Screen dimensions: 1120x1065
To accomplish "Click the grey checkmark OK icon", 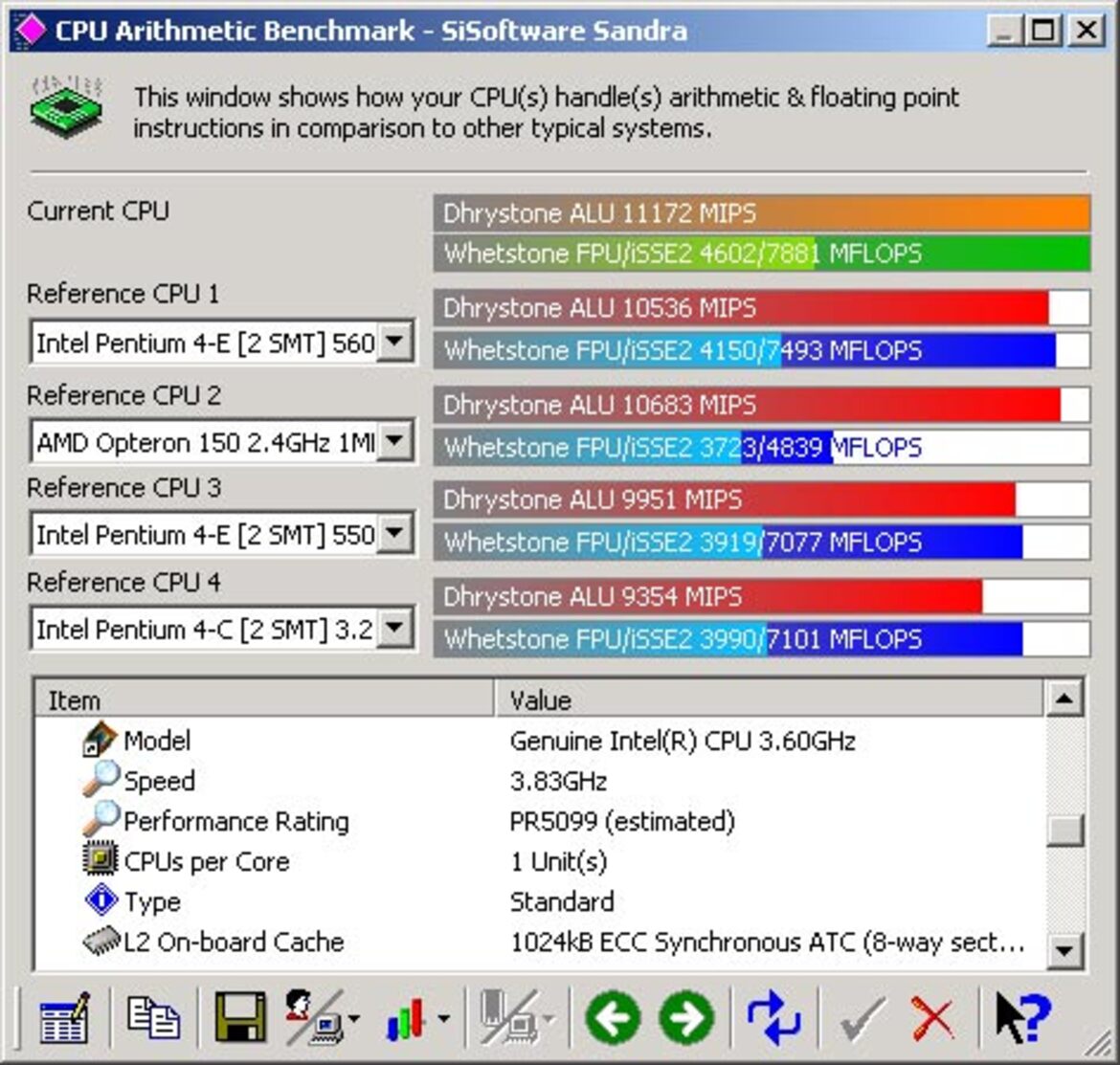I will pos(862,1019).
